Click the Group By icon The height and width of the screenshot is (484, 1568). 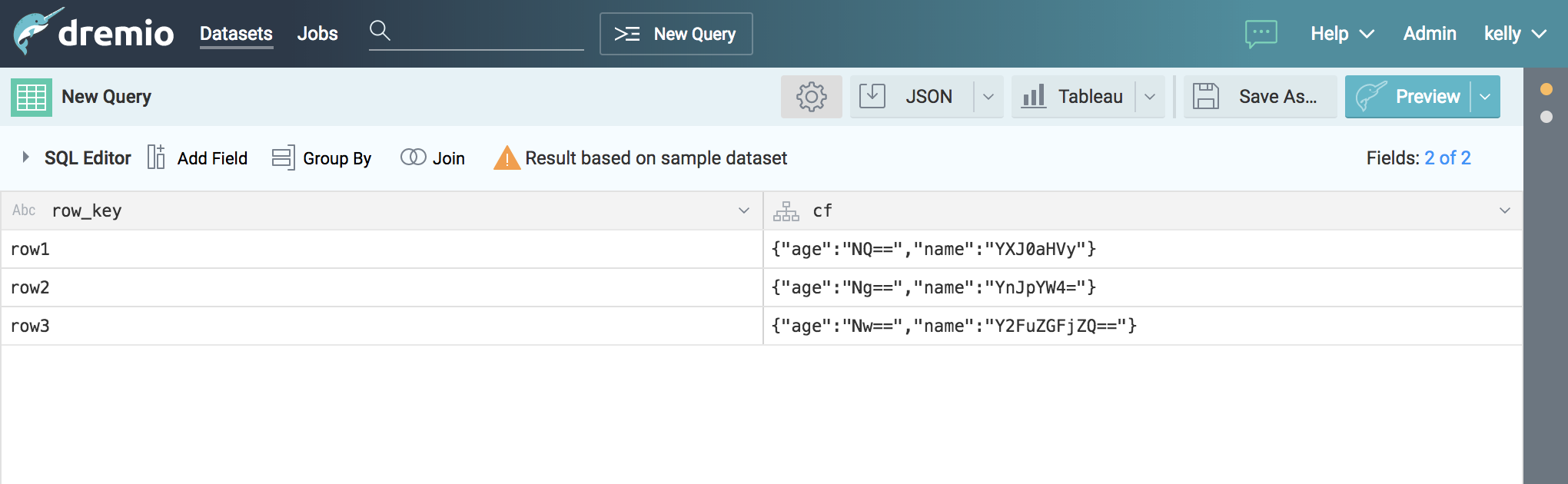click(x=283, y=157)
